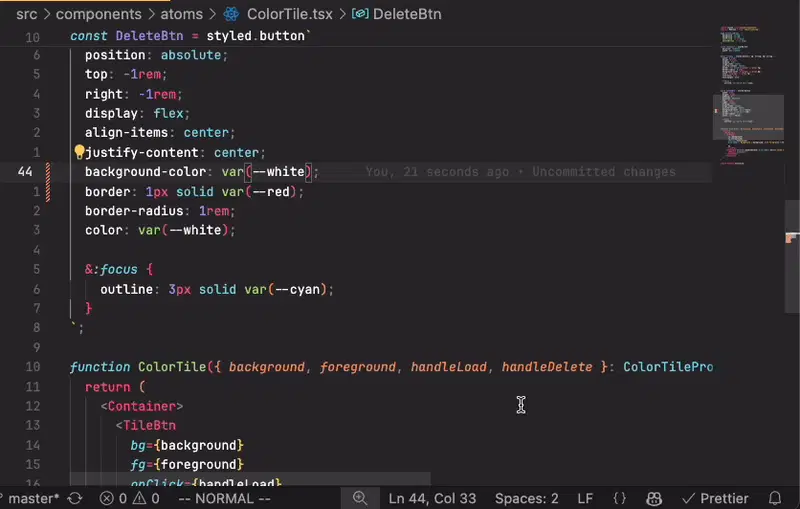Open the LF end-of-line selector
This screenshot has width=800, height=509.
click(585, 498)
